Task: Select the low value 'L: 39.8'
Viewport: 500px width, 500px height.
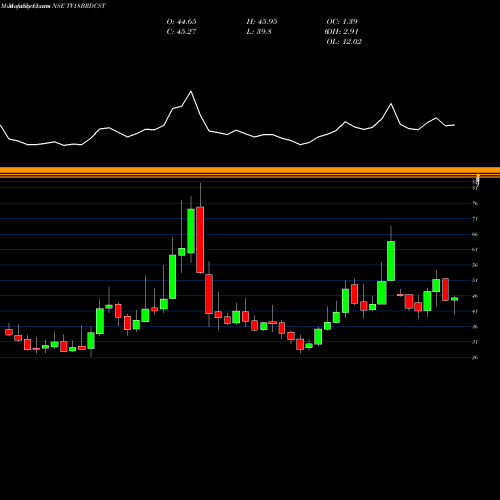Action: [259, 32]
